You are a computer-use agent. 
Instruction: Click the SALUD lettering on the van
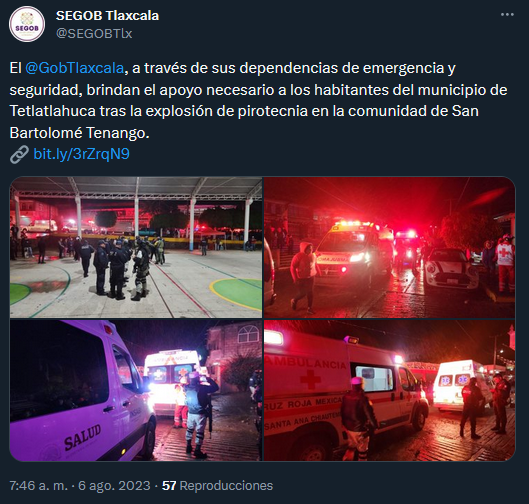(x=83, y=437)
